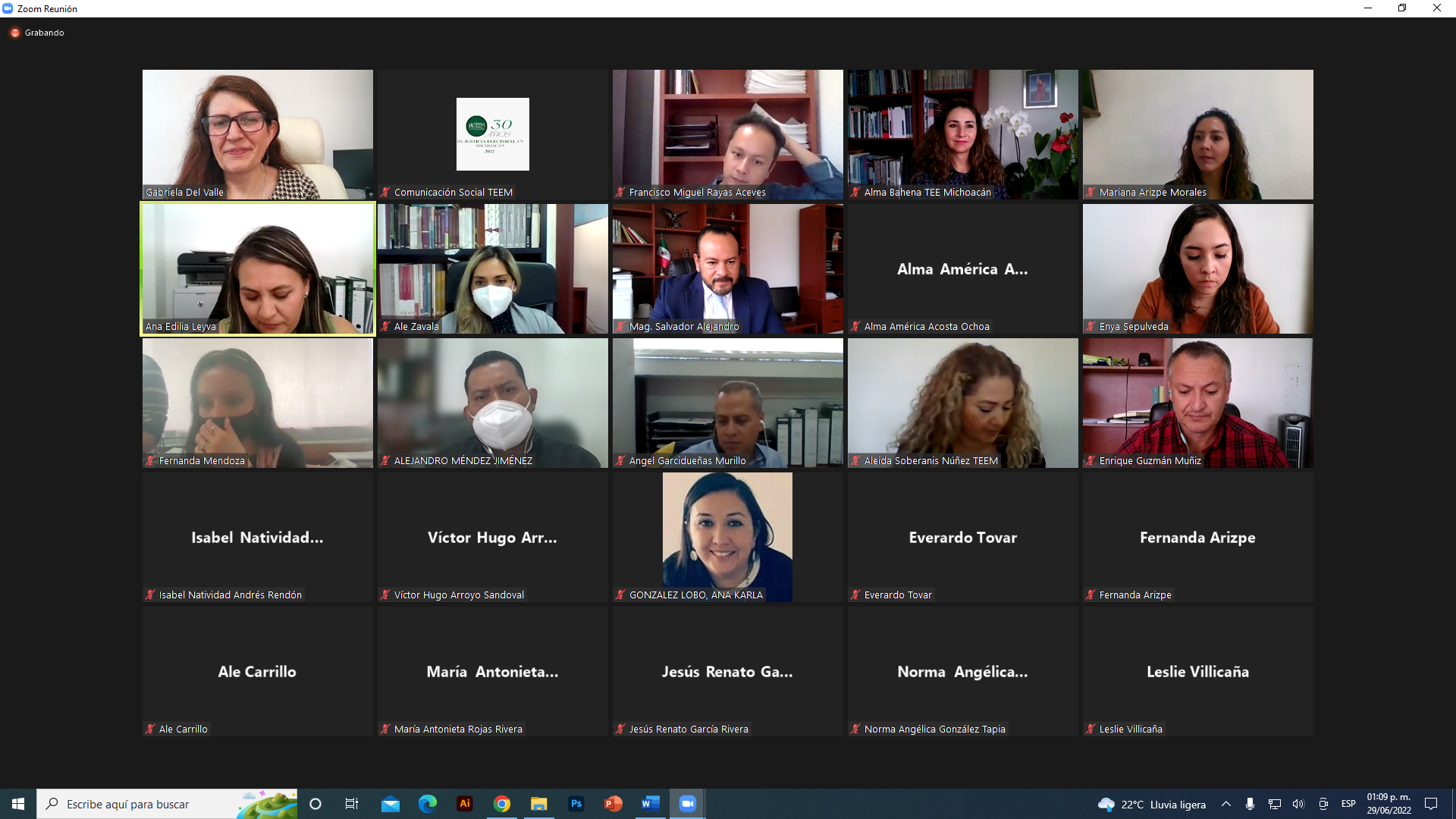Click the system tray microphone icon
This screenshot has width=1456, height=819.
coord(1250,804)
